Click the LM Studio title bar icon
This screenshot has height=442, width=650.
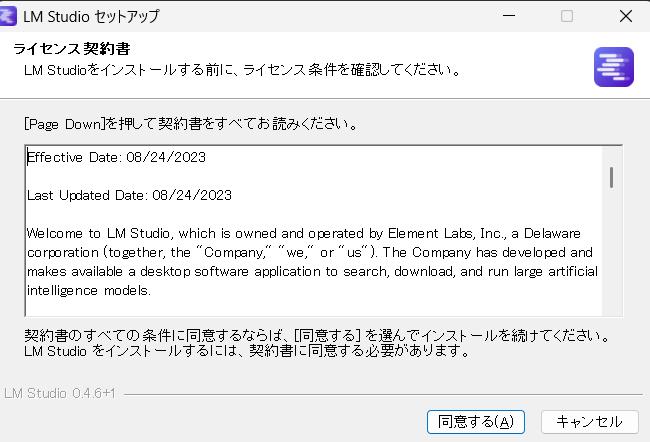click(13, 16)
